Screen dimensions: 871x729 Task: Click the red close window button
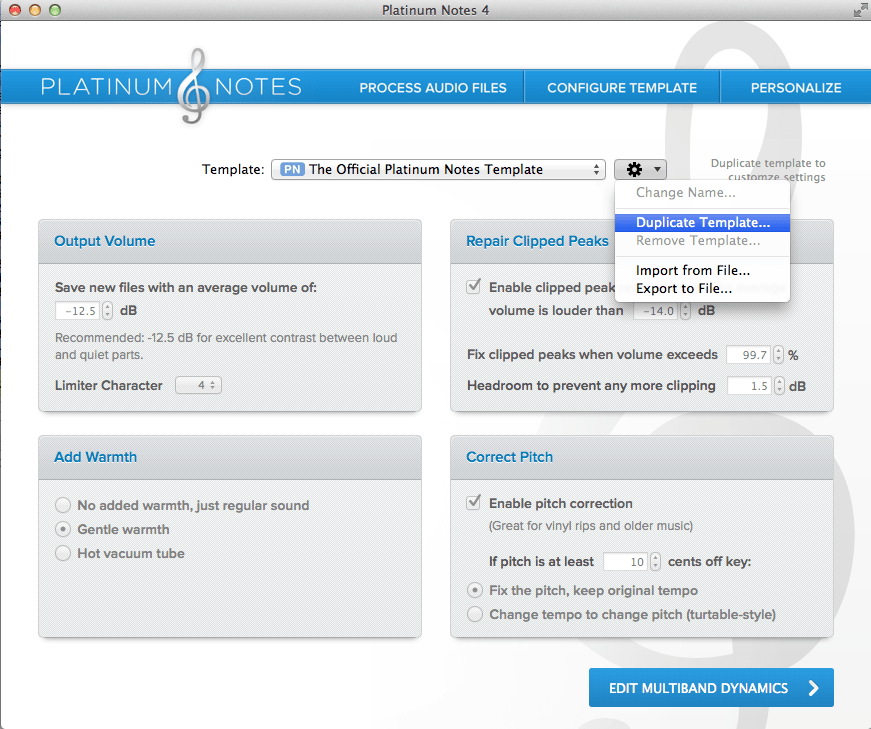15,10
